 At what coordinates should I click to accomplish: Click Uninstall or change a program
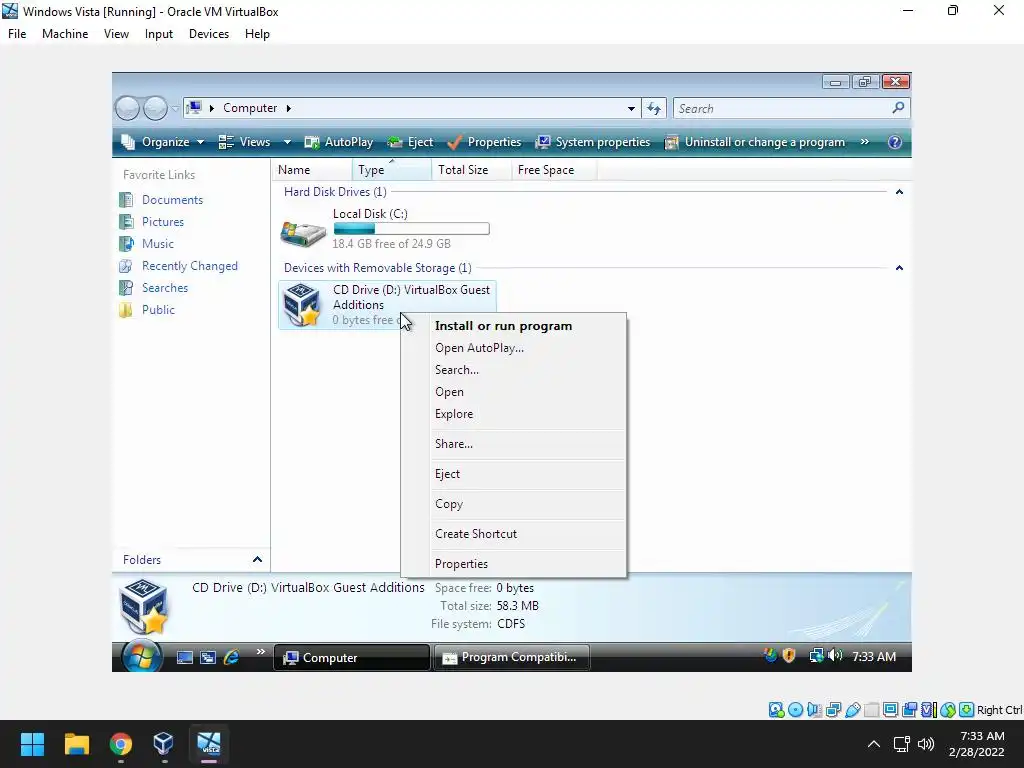click(x=755, y=142)
